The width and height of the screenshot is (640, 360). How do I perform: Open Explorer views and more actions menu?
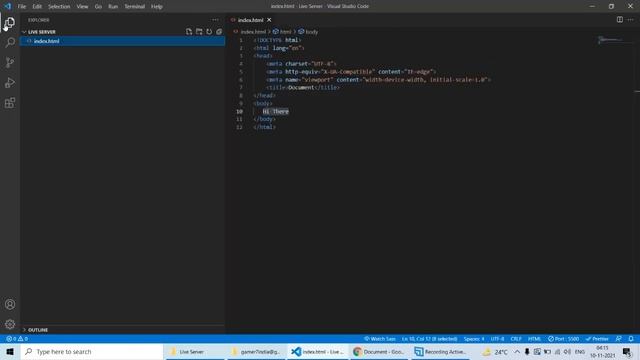pyautogui.click(x=215, y=20)
